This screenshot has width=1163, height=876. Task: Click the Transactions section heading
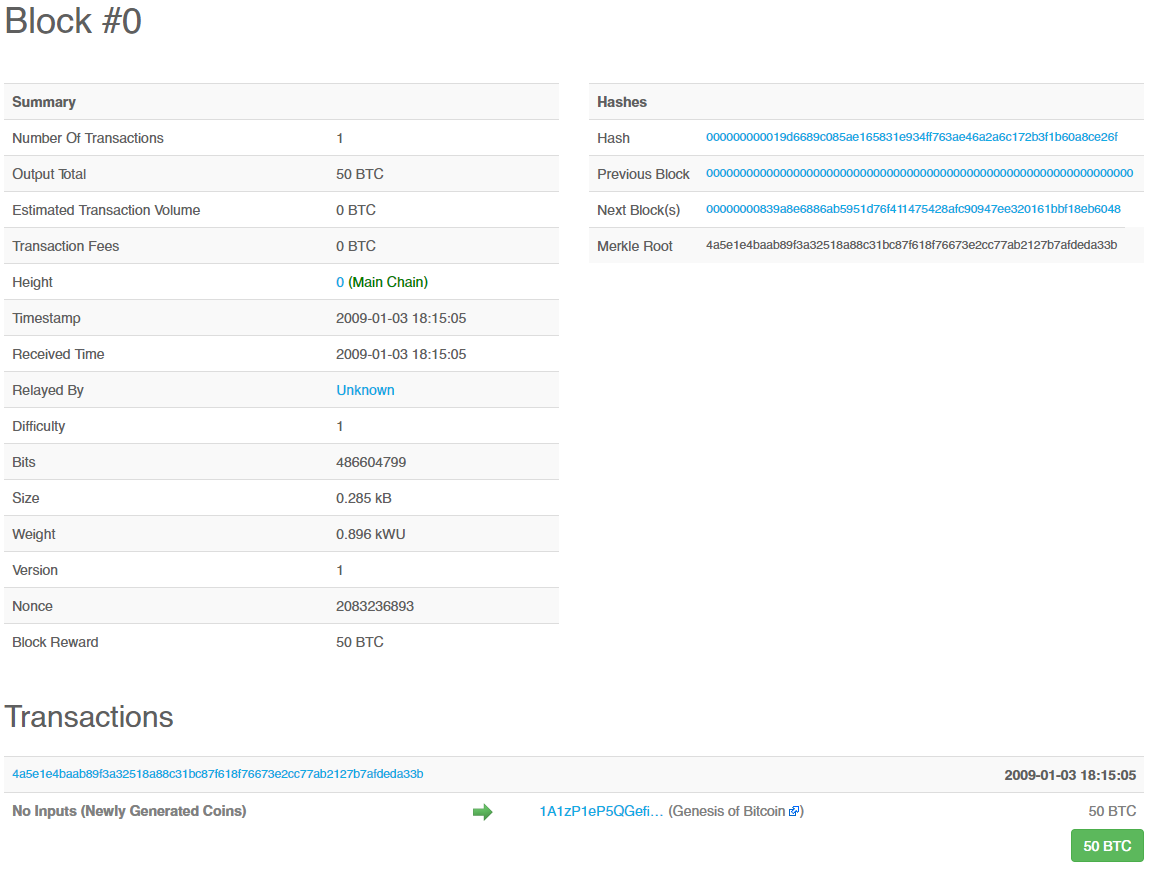[x=89, y=717]
